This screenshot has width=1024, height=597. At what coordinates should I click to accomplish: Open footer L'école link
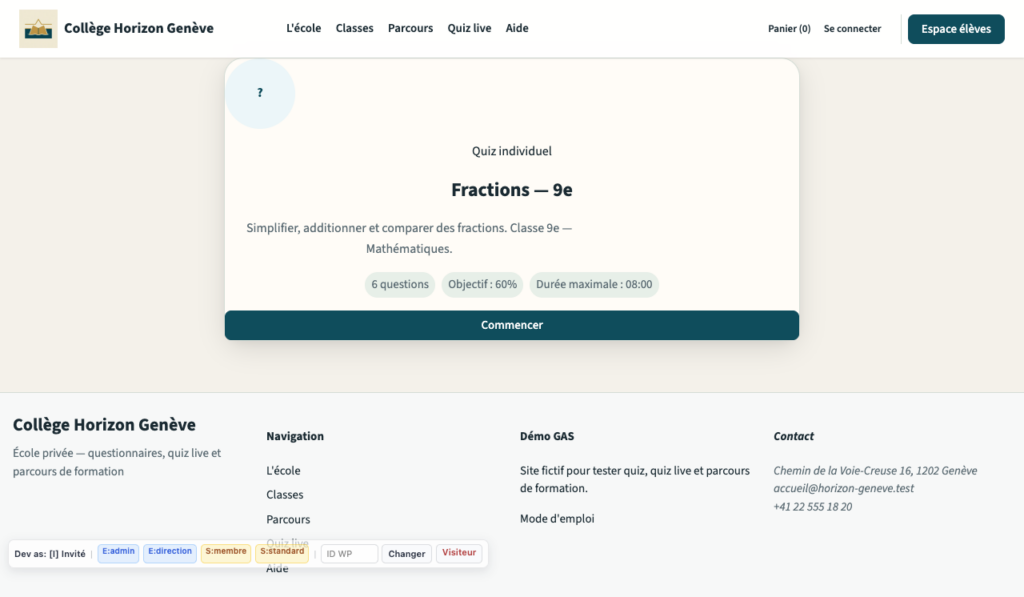pos(283,470)
